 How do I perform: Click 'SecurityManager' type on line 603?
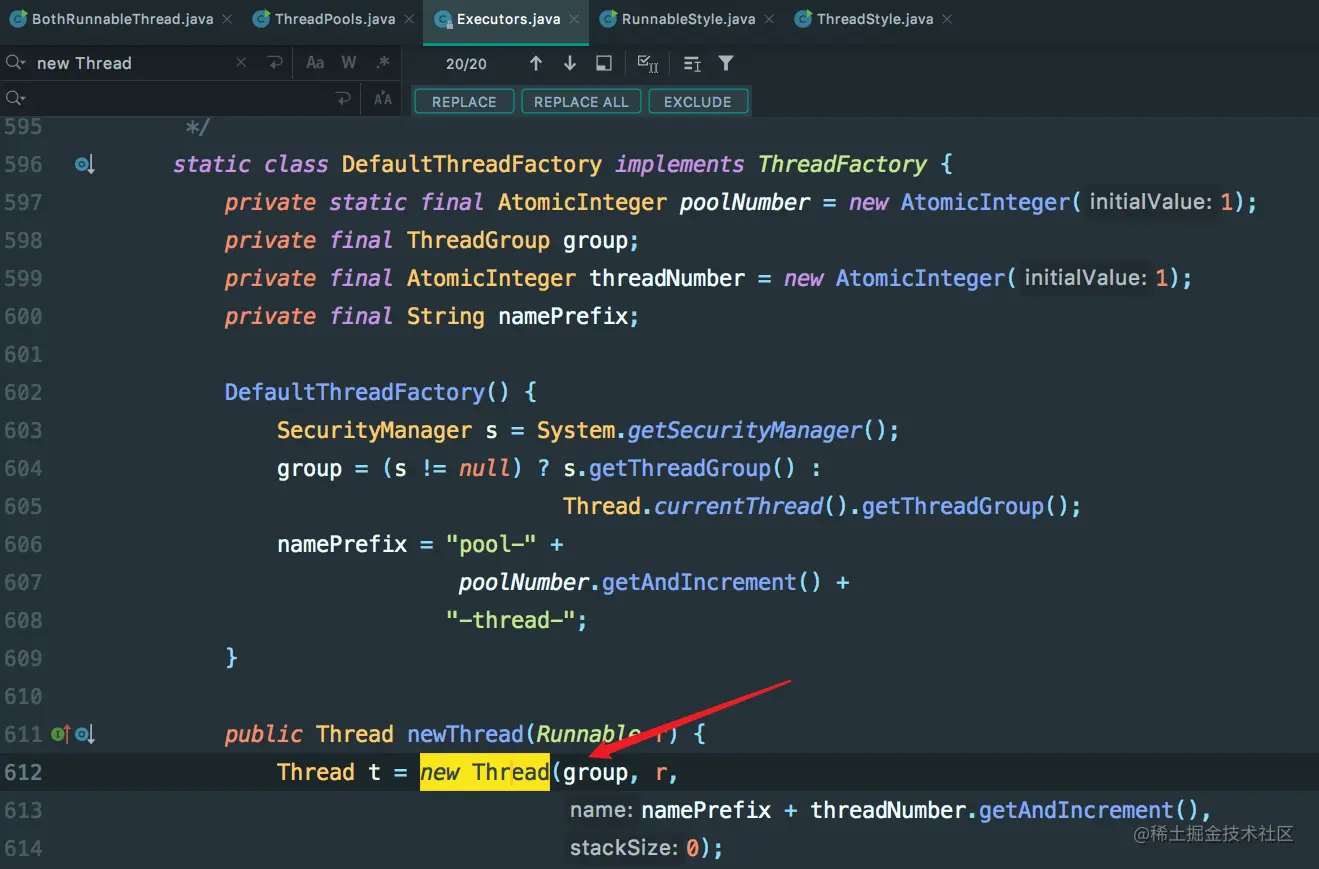374,430
